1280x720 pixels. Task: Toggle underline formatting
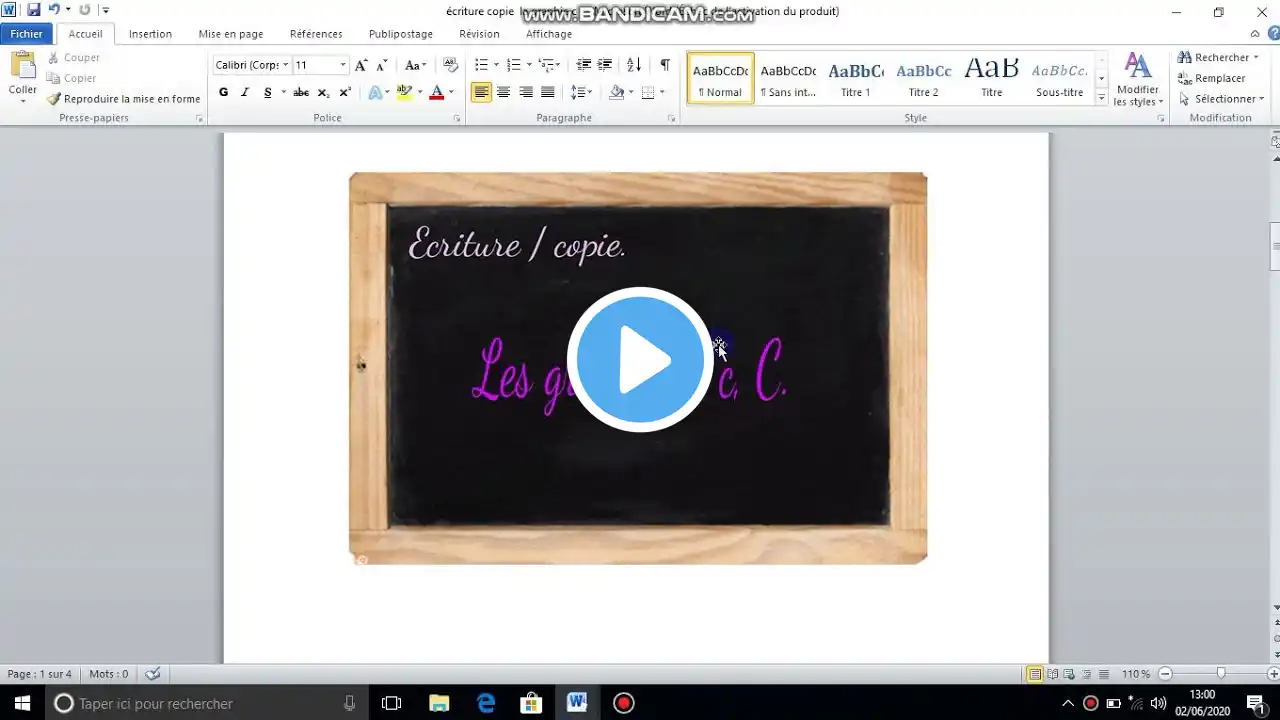pyautogui.click(x=267, y=93)
